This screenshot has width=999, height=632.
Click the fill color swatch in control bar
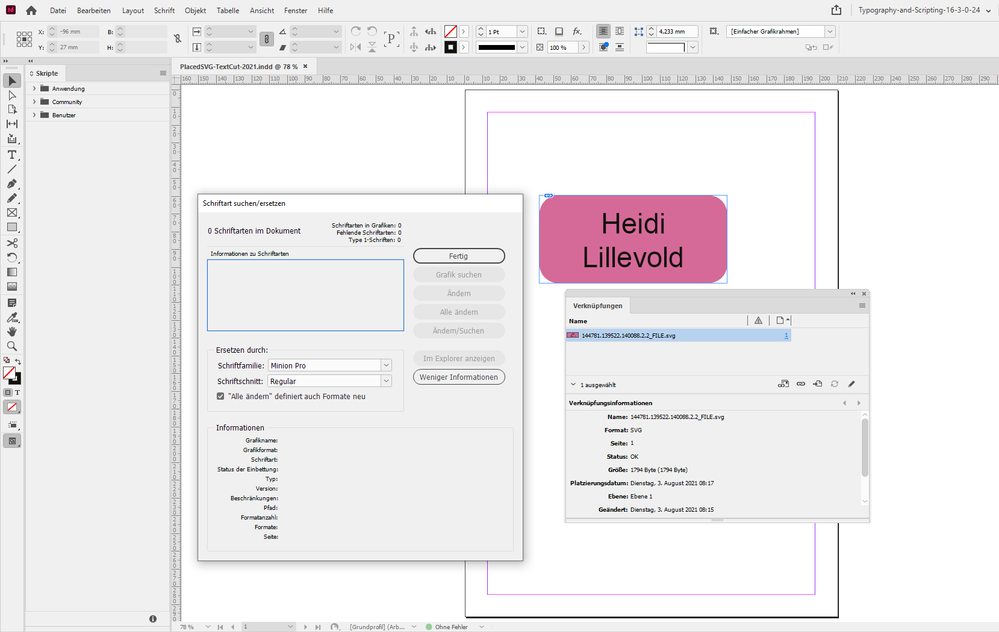450,31
